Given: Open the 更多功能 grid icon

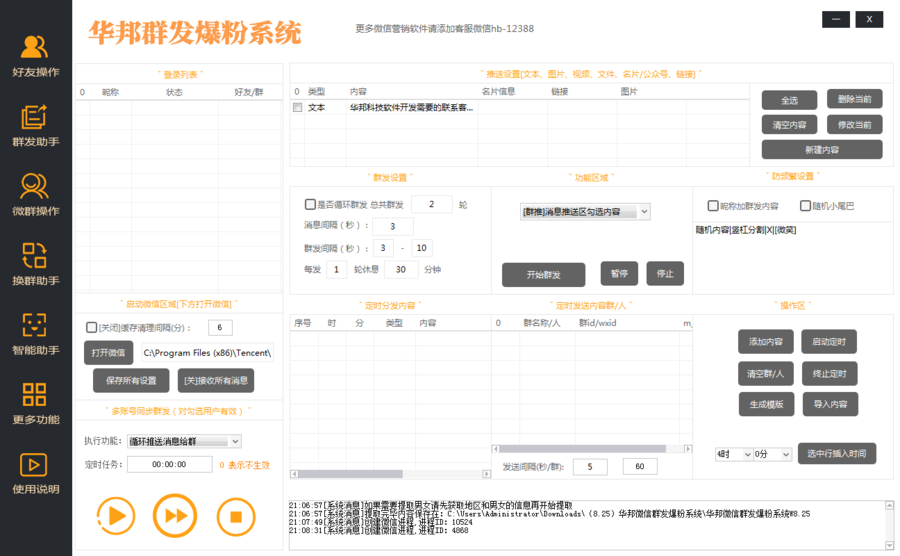Looking at the screenshot, I should [34, 394].
